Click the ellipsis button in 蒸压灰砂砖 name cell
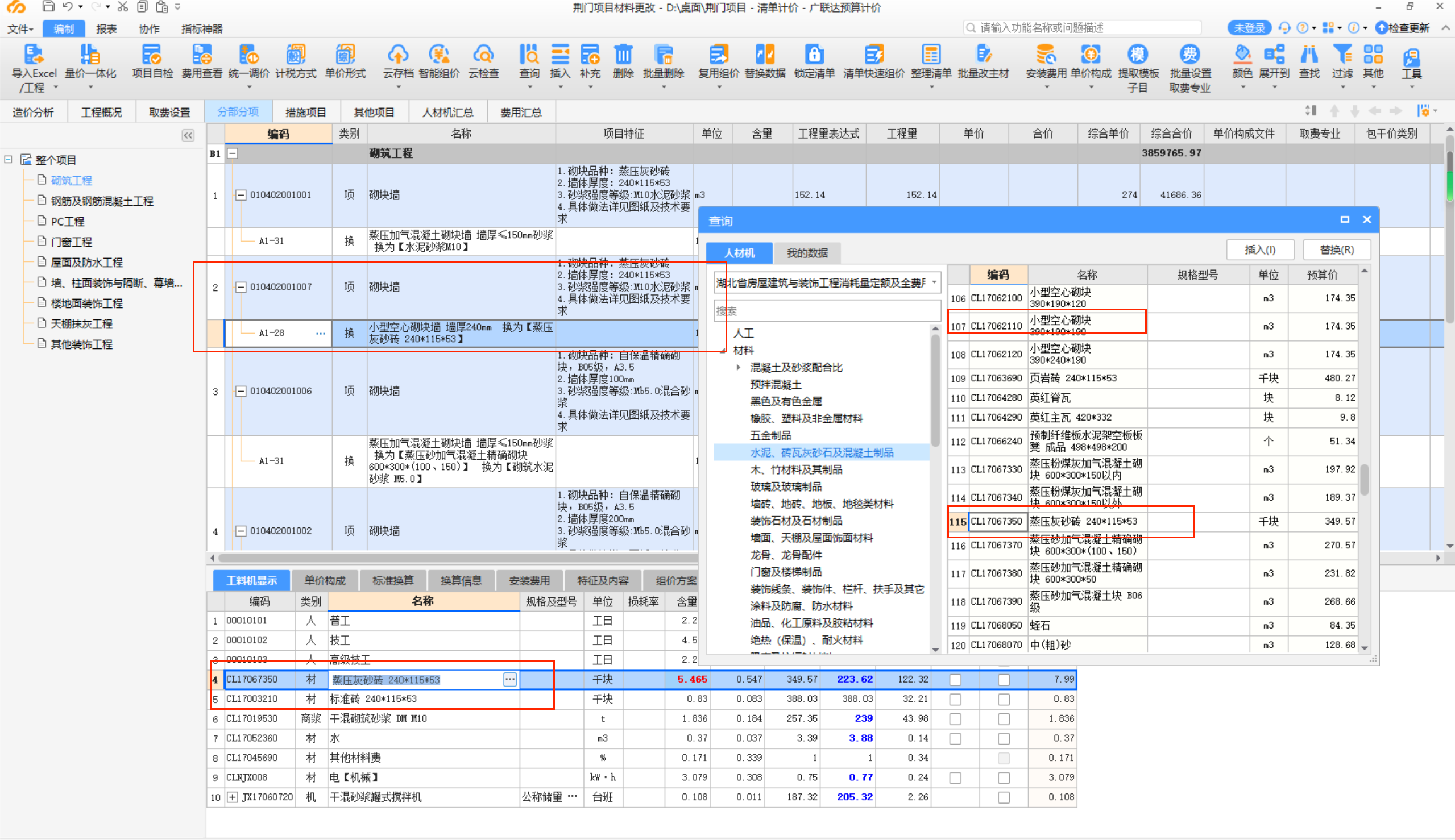 [x=509, y=680]
